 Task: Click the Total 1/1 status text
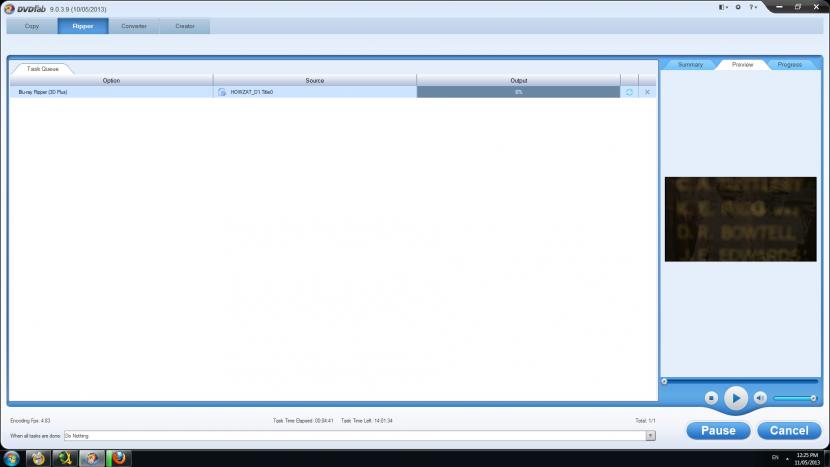[645, 421]
